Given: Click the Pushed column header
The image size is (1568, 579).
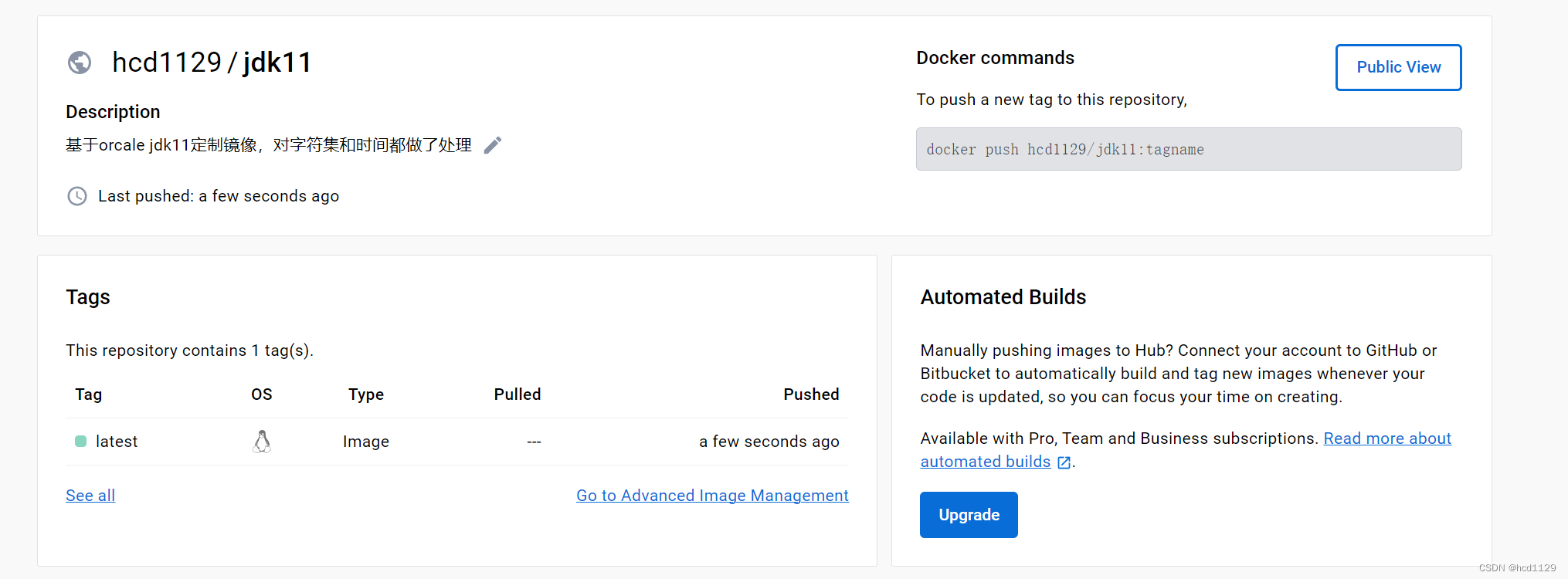Looking at the screenshot, I should tap(811, 394).
